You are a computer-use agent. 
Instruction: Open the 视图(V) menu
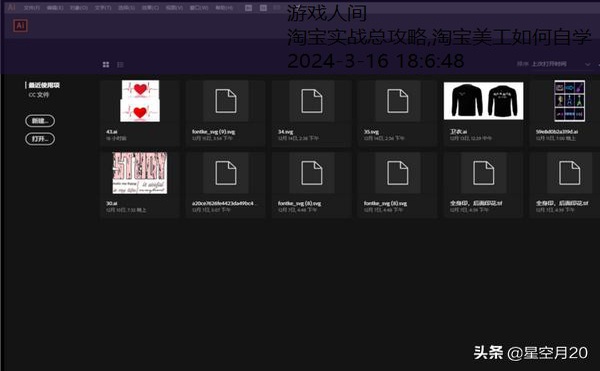click(x=174, y=8)
